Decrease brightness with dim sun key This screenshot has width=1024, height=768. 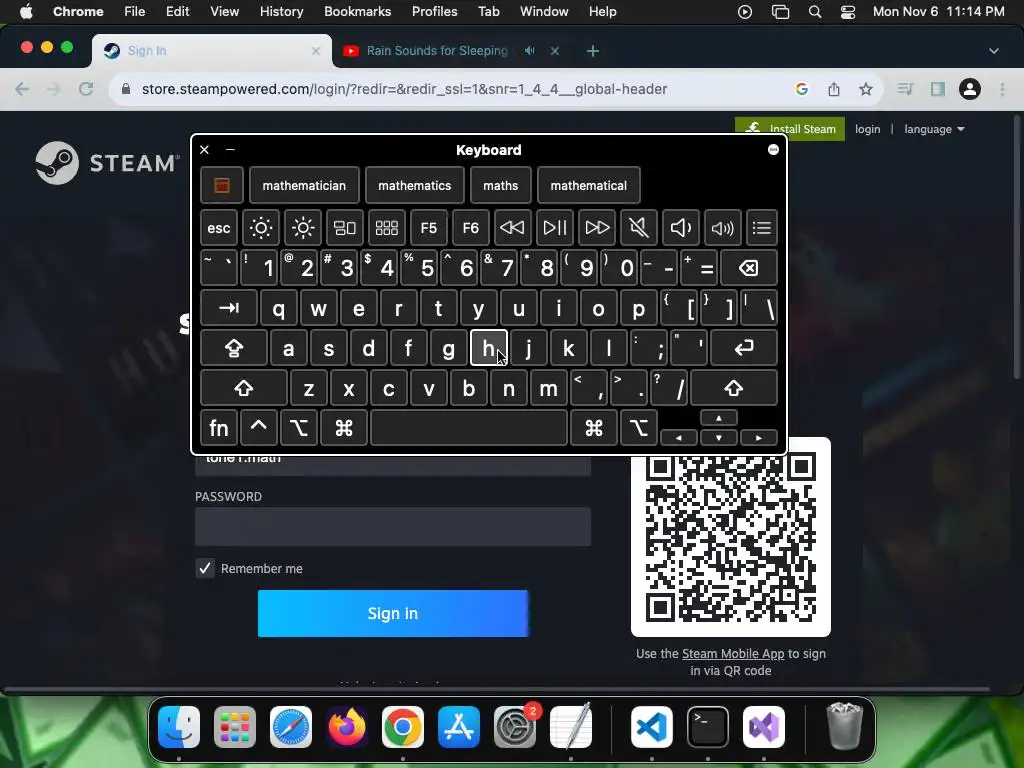(261, 228)
